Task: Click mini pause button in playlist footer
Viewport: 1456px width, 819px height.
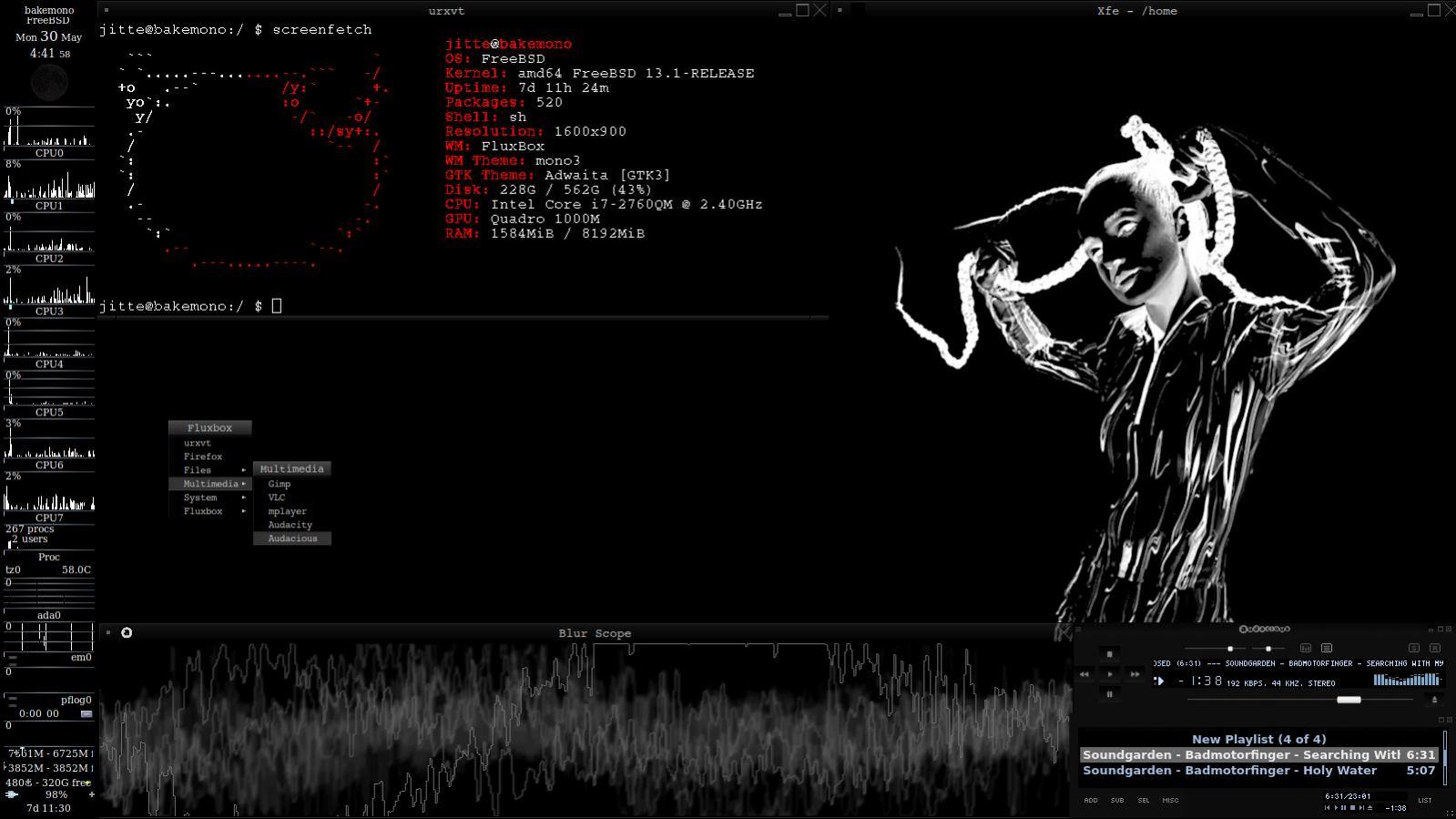Action: point(1343,807)
